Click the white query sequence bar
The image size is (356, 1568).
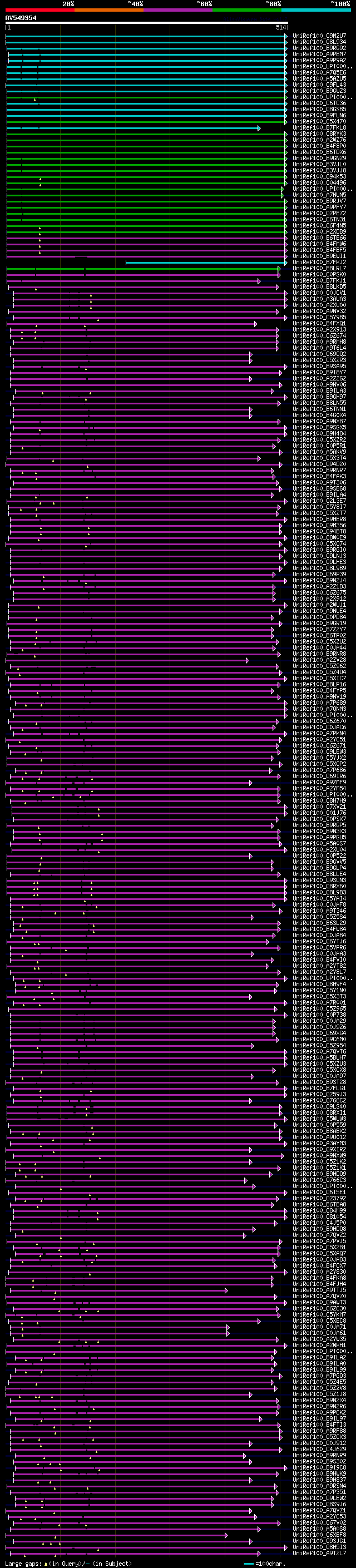[x=147, y=22]
